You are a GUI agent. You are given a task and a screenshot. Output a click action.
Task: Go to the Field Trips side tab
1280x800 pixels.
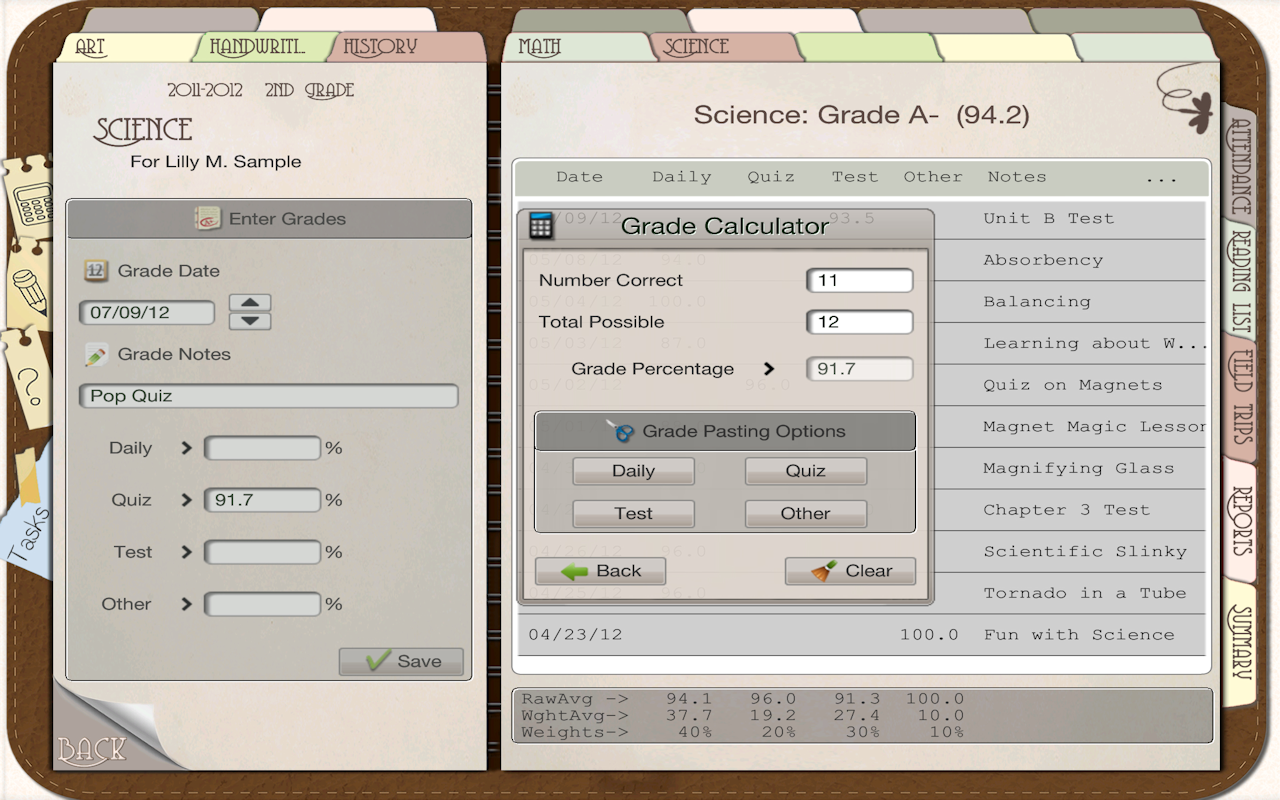tap(1240, 399)
